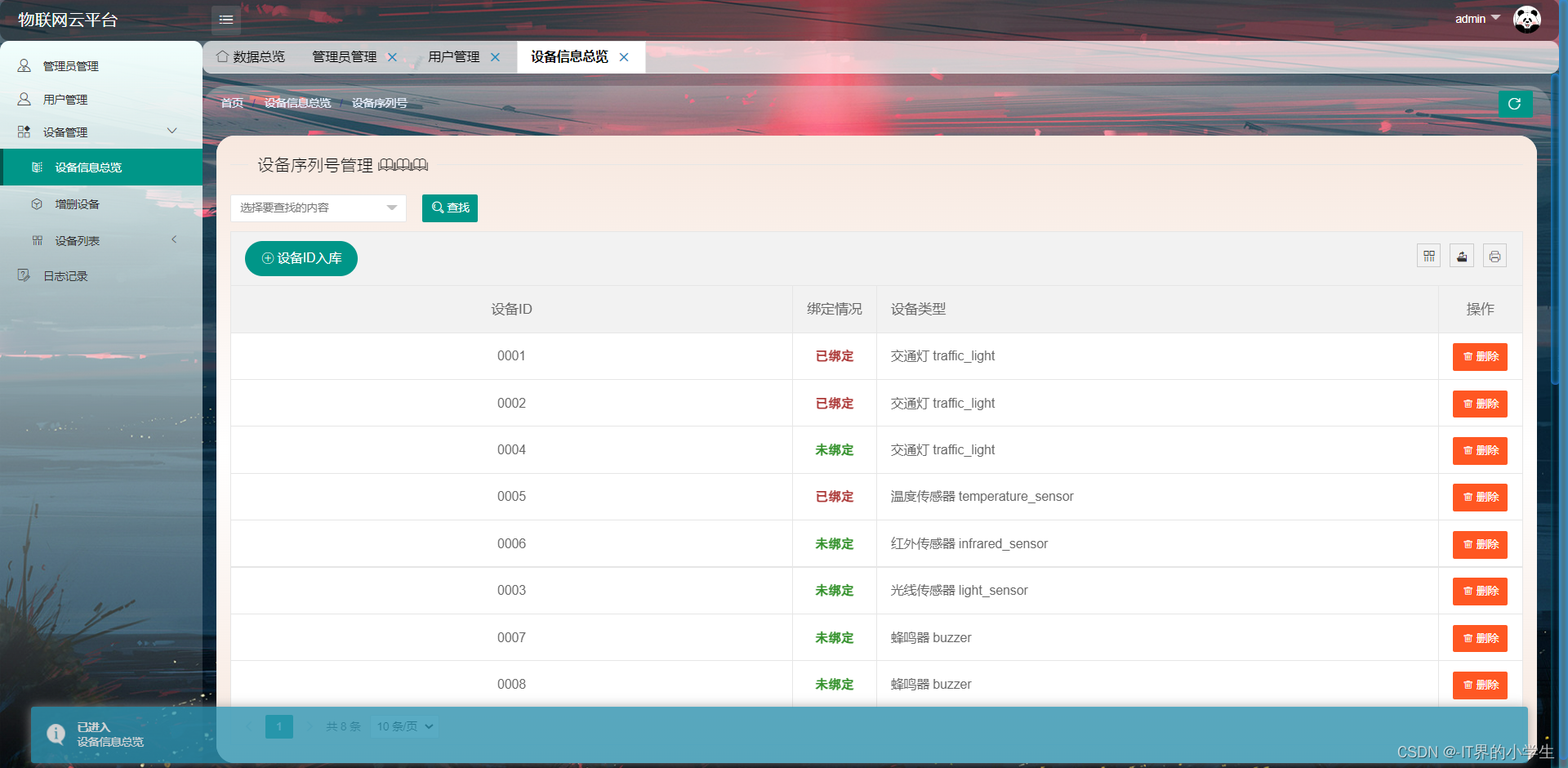Click the 设备管理 sidebar grid icon
Image resolution: width=1568 pixels, height=768 pixels.
[x=24, y=132]
